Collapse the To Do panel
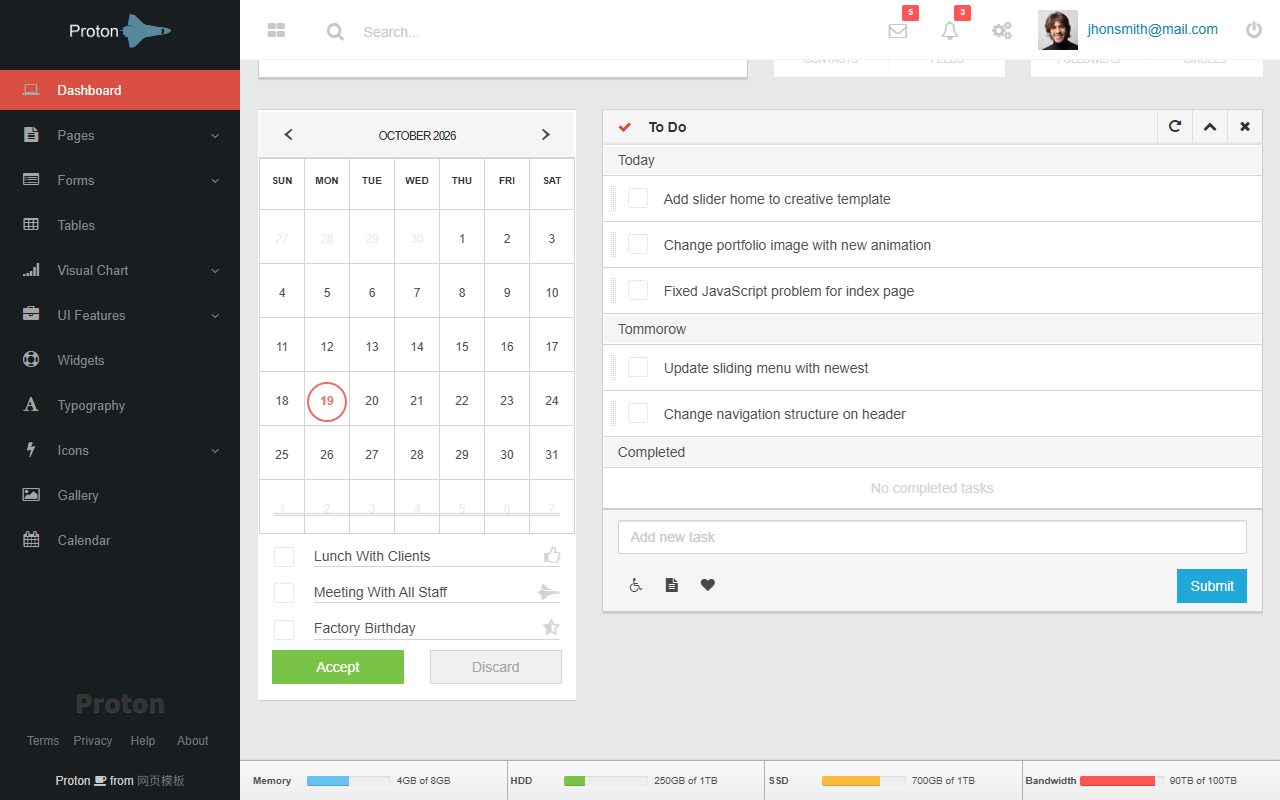Viewport: 1280px width, 800px height. coord(1210,127)
